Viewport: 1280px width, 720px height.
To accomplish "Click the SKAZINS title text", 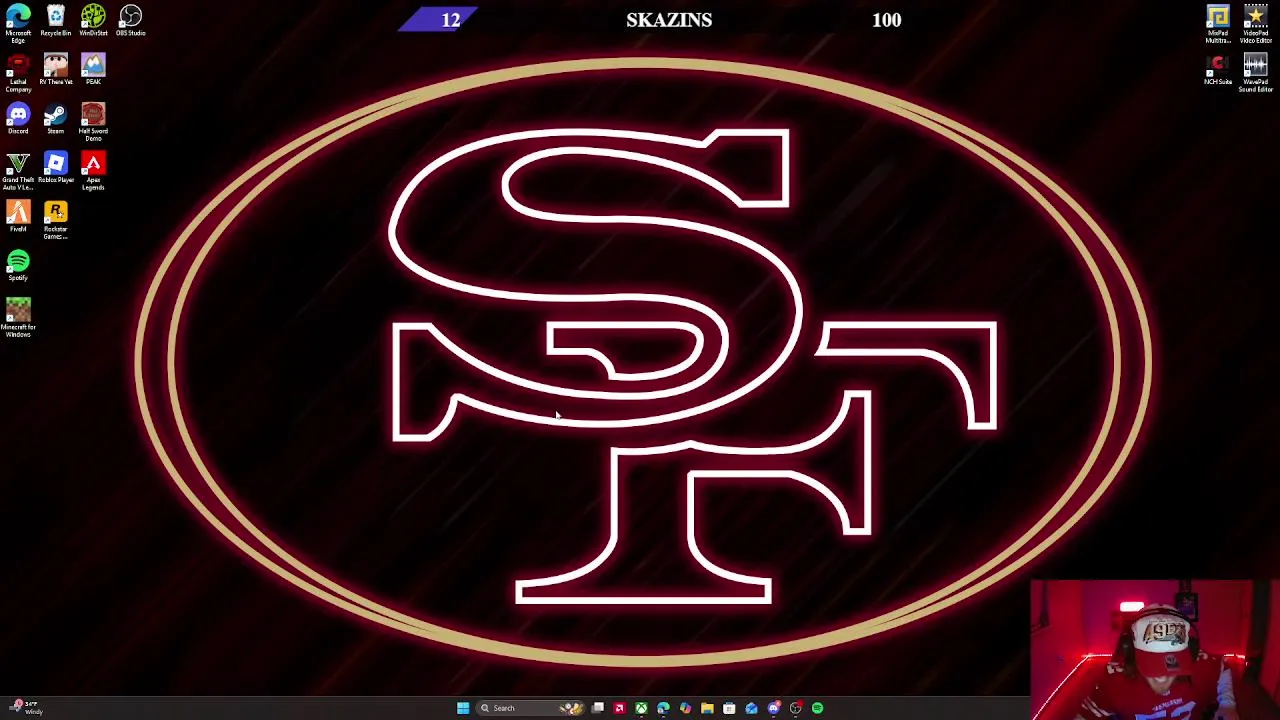I will 669,20.
